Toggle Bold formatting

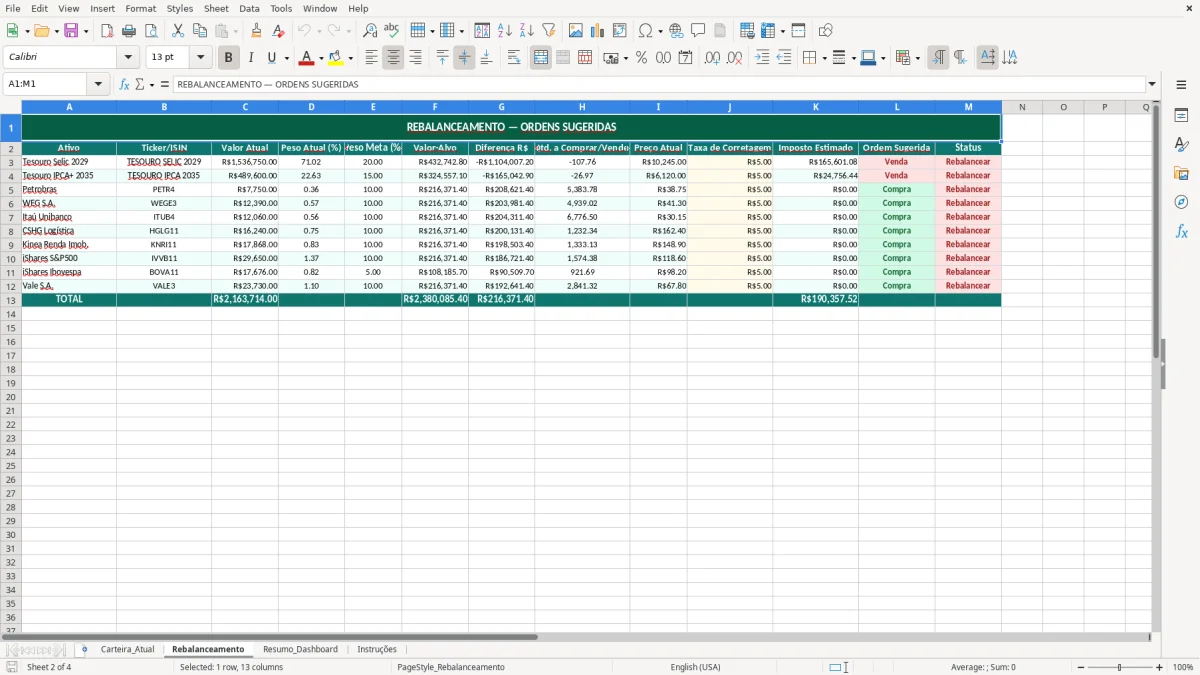coord(229,58)
